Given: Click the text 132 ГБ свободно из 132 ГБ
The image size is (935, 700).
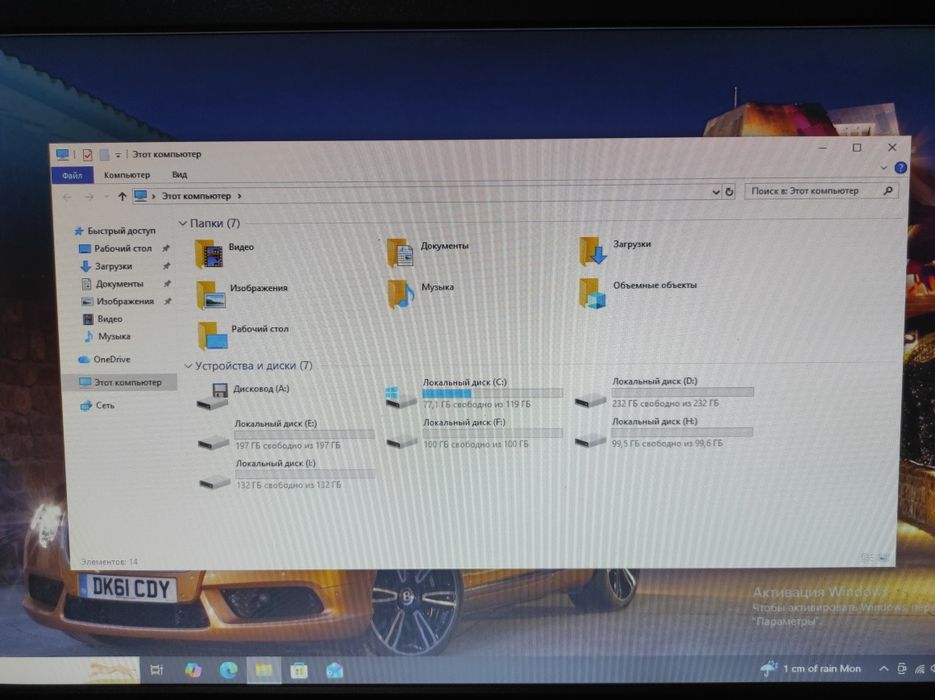Looking at the screenshot, I should point(289,485).
